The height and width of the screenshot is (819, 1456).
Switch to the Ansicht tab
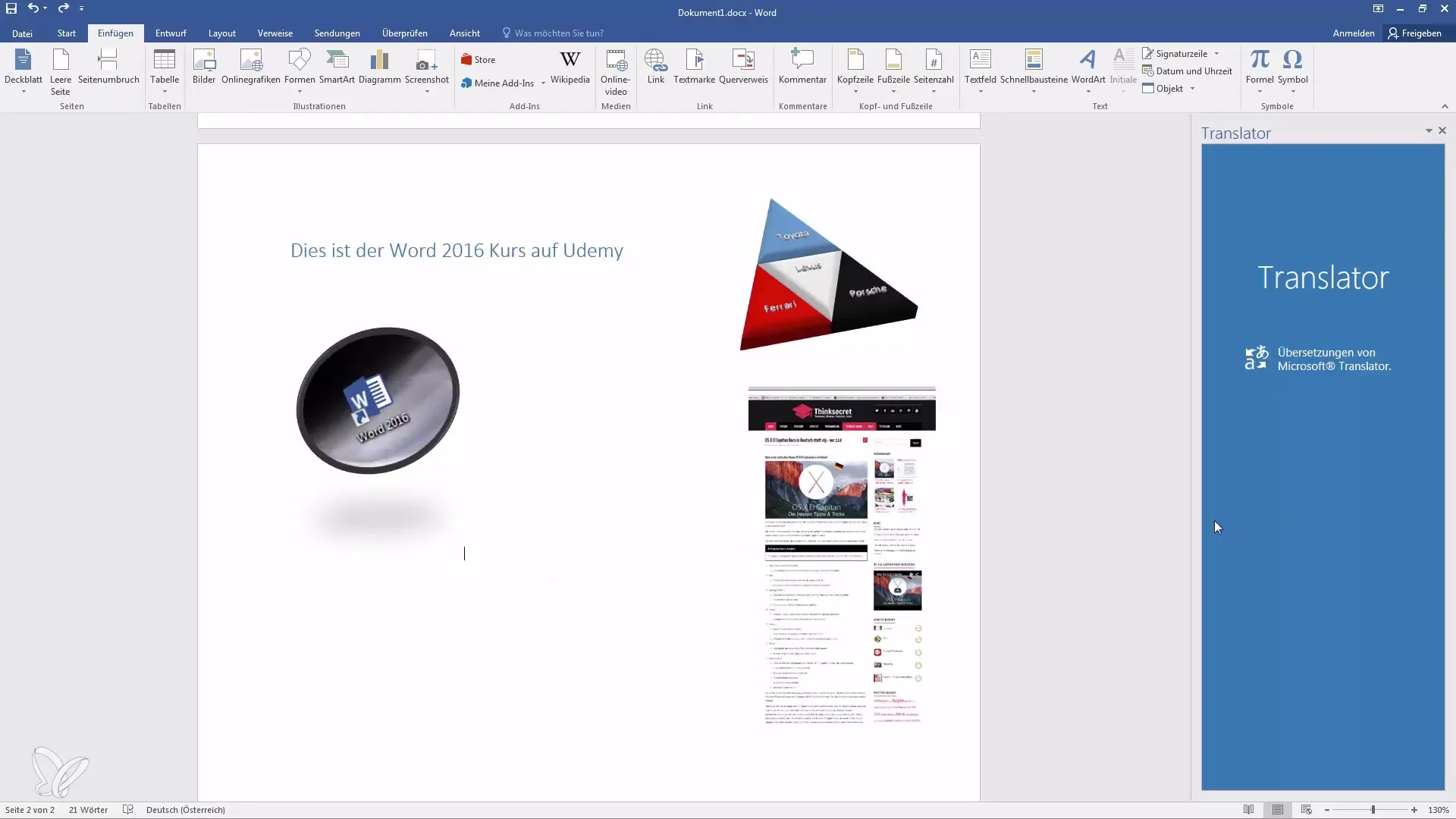click(465, 33)
